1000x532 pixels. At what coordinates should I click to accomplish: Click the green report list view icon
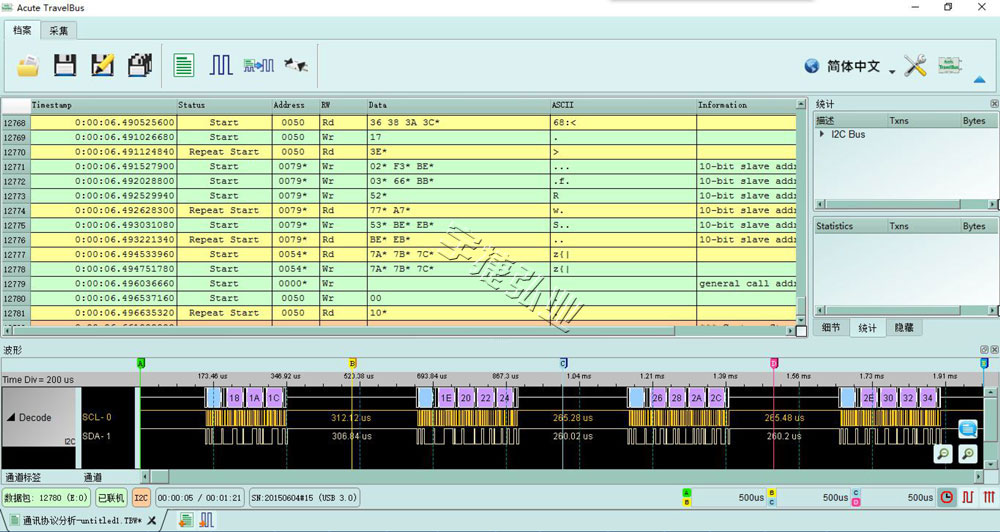(x=184, y=65)
